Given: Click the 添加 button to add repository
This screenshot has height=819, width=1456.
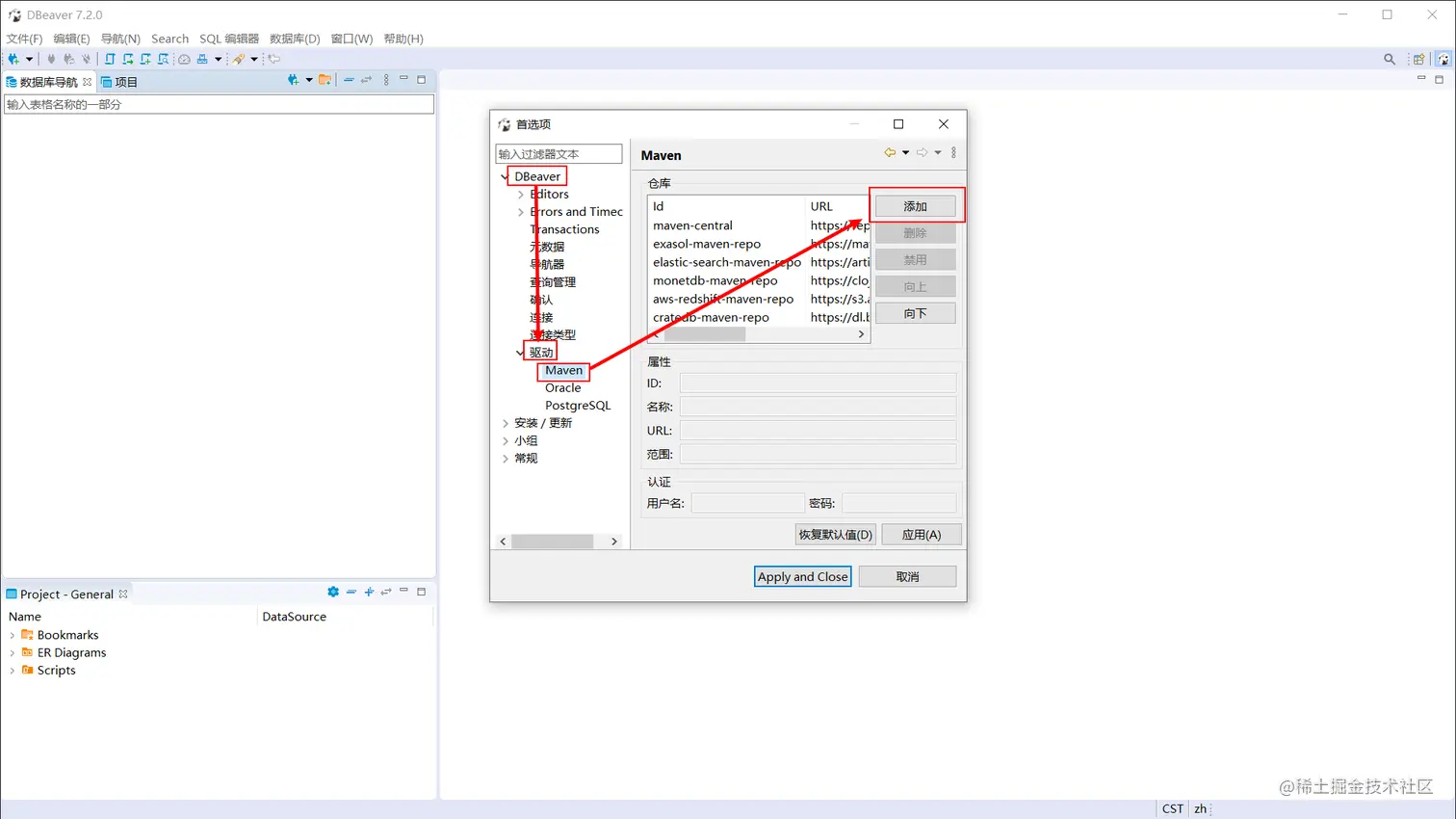Looking at the screenshot, I should point(915,206).
